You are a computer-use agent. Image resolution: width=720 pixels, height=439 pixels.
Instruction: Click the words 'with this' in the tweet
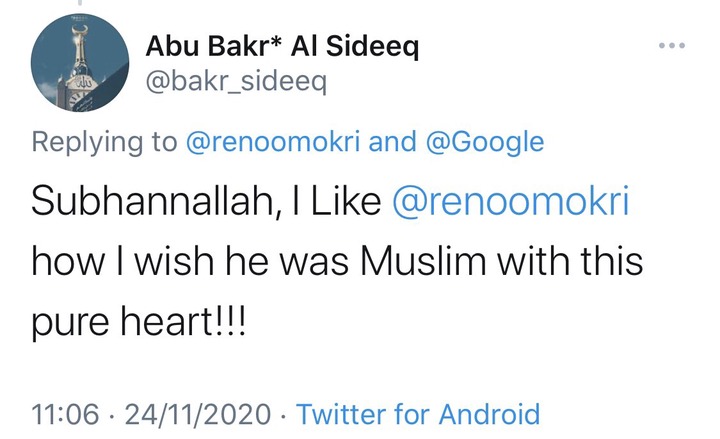pyautogui.click(x=570, y=261)
